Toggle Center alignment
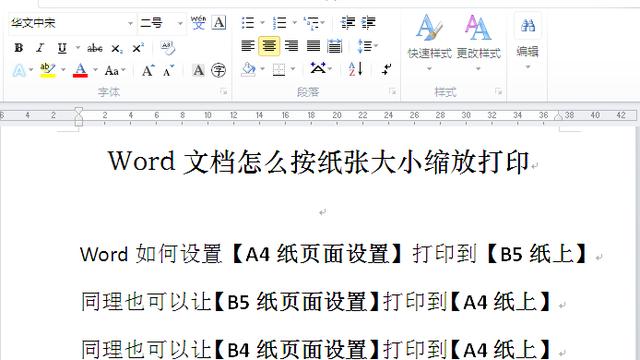The height and width of the screenshot is (360, 640). pyautogui.click(x=269, y=46)
